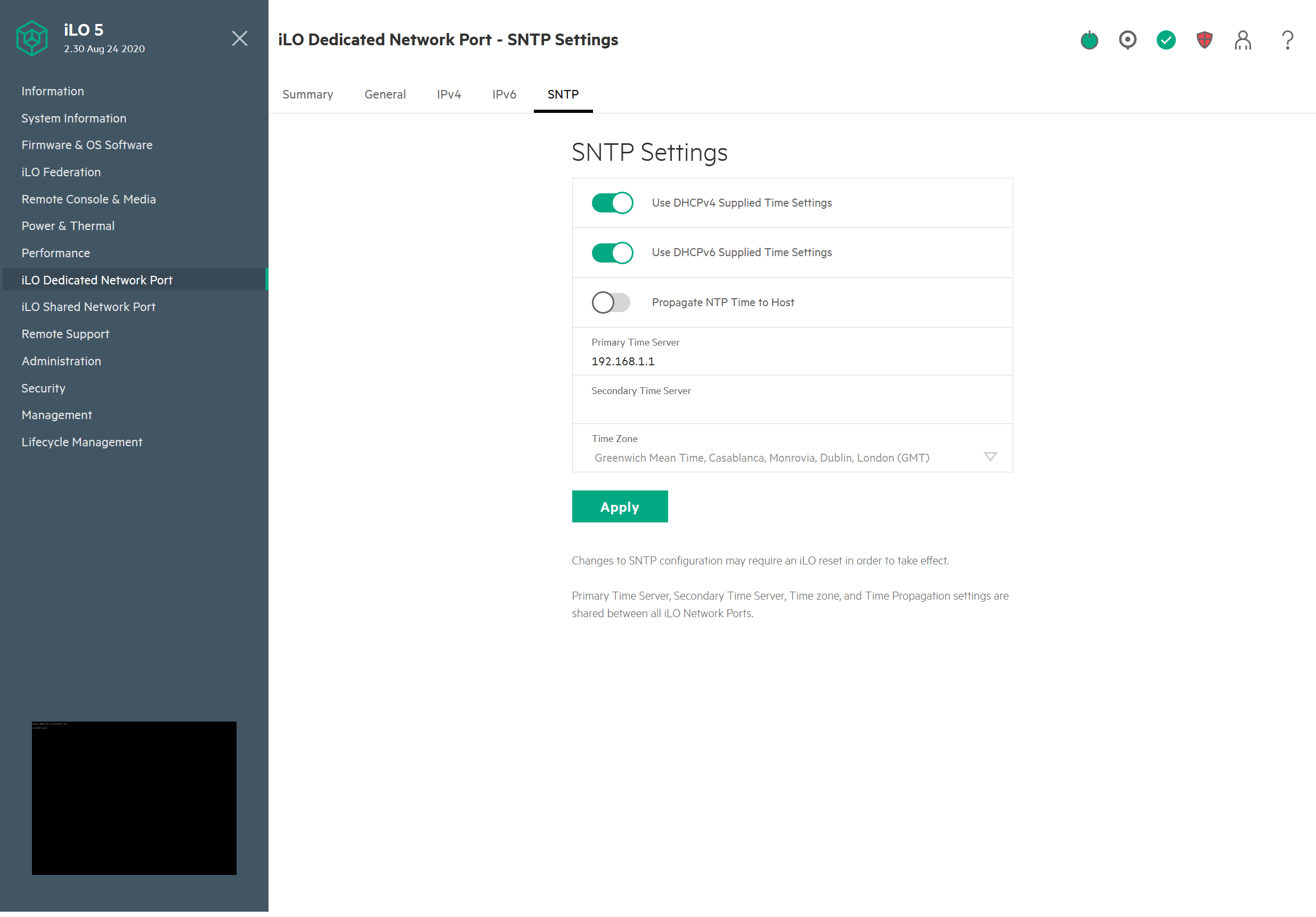Switch to the IPv4 tab
1316x917 pixels.
tap(449, 94)
